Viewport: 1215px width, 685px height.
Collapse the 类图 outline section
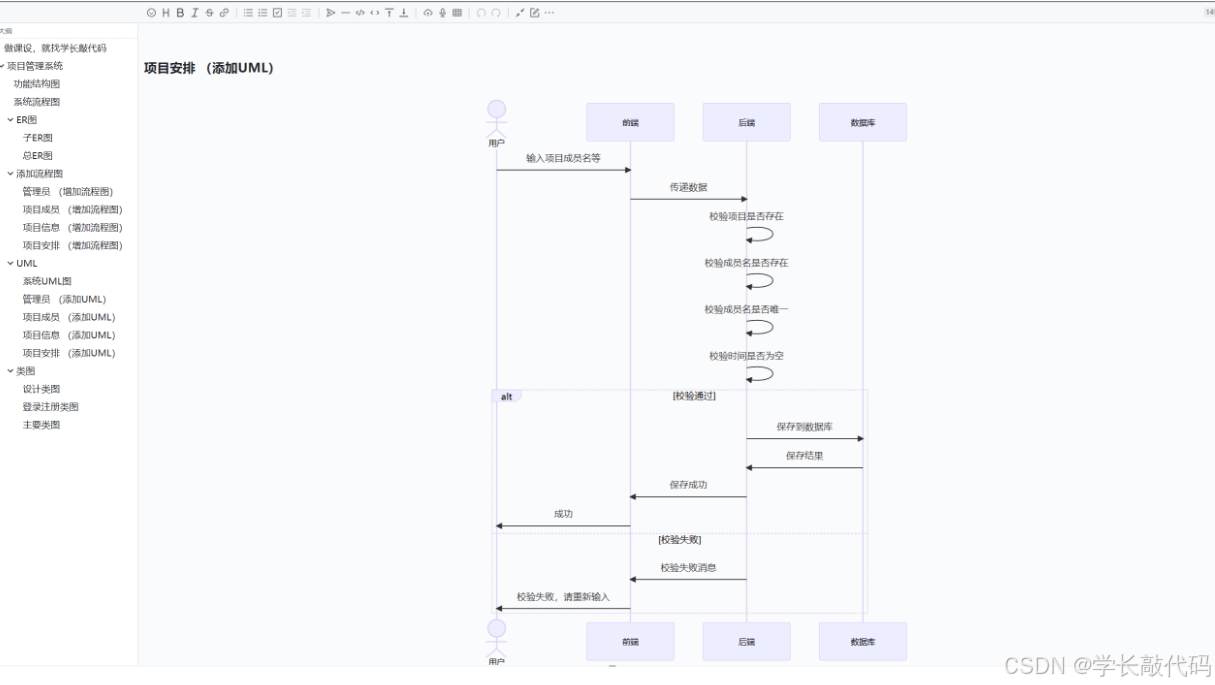coord(11,371)
